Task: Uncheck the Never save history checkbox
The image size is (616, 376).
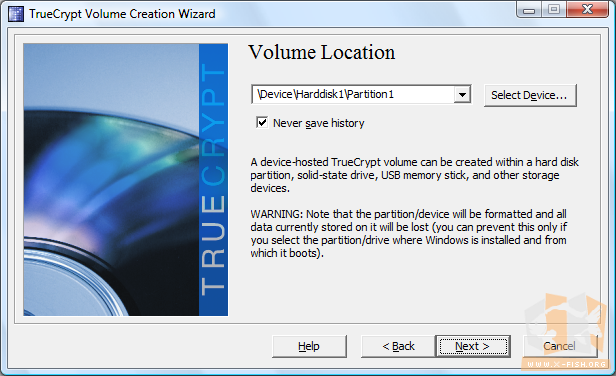Action: click(262, 123)
